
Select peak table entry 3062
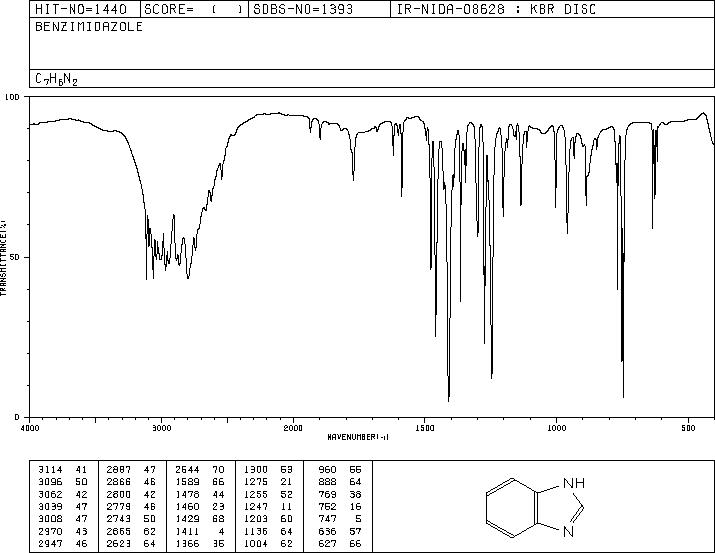pos(62,494)
